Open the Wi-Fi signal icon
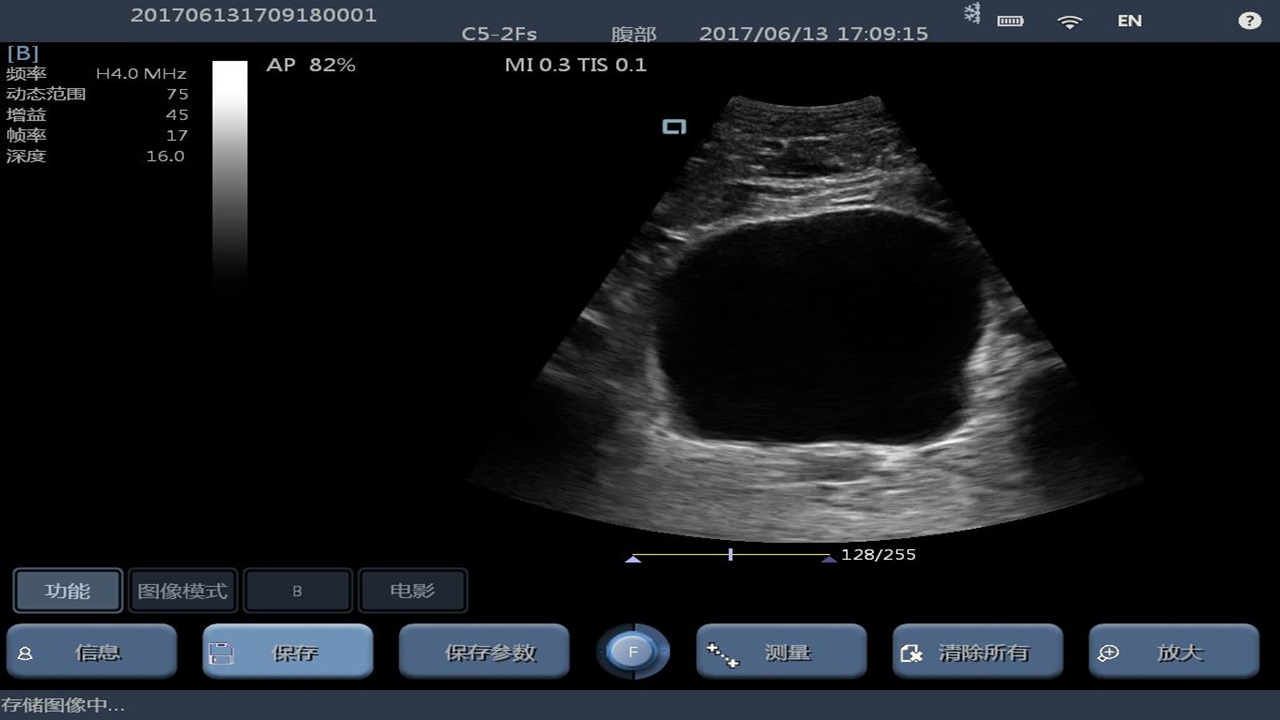 point(1070,21)
